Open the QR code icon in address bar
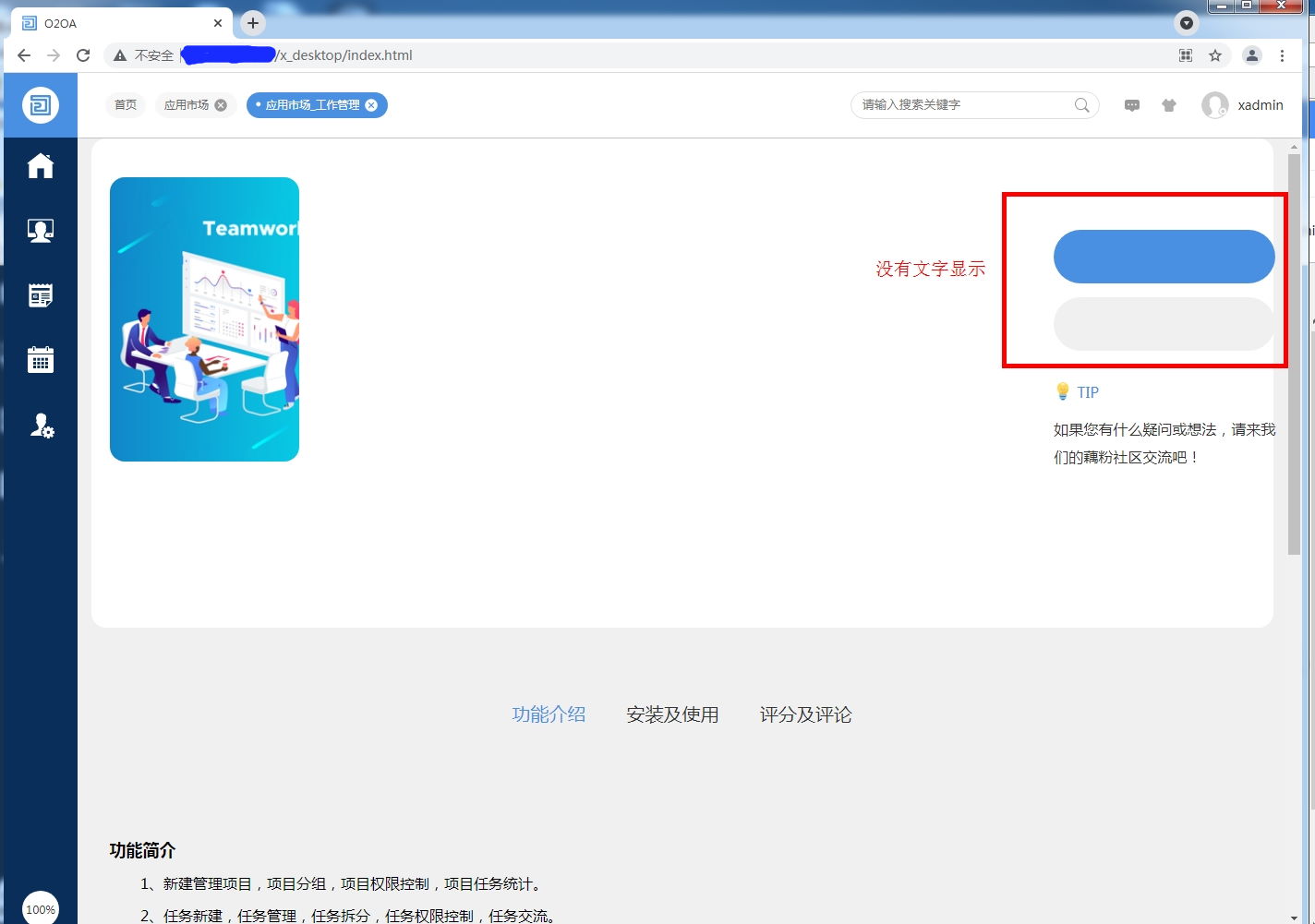This screenshot has height=924, width=1315. [x=1186, y=55]
